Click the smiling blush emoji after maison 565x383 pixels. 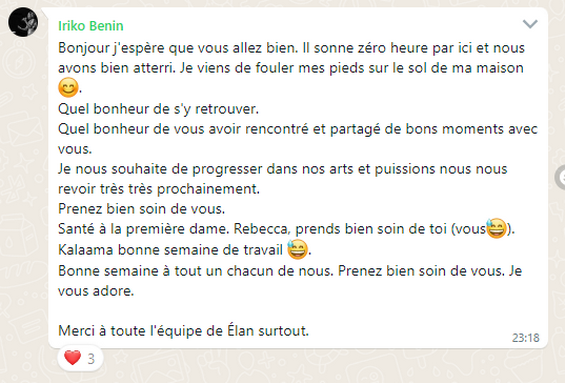(68, 88)
